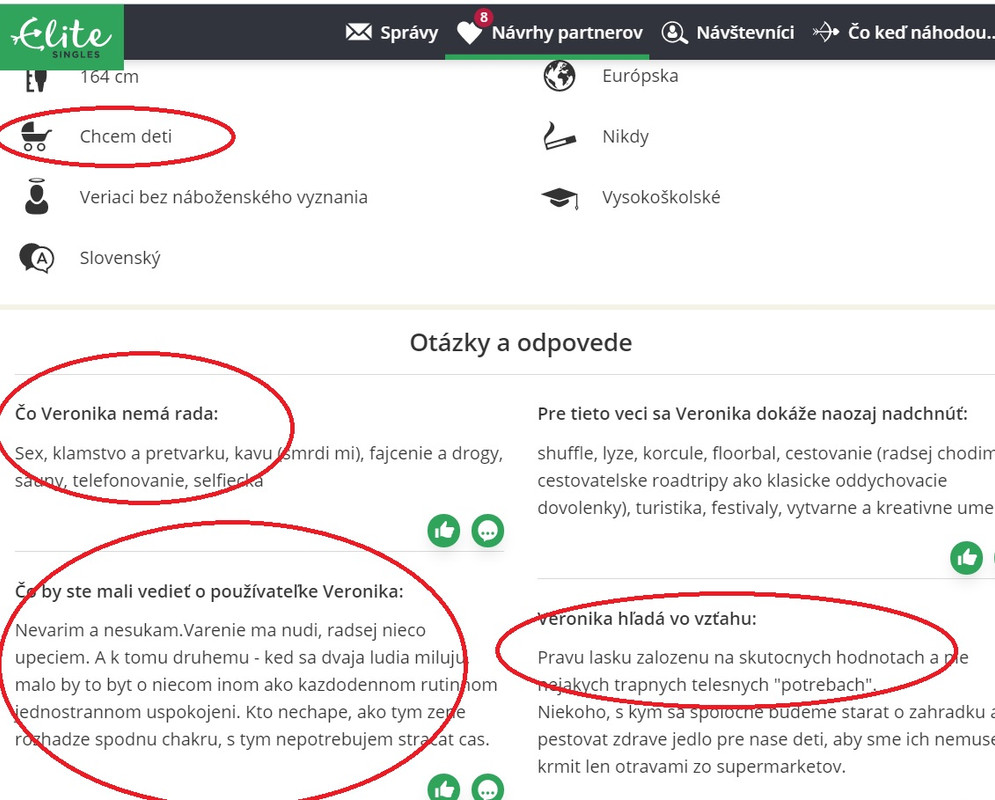The image size is (995, 800).
Task: Open the envelope icon for Správy
Action: point(358,32)
